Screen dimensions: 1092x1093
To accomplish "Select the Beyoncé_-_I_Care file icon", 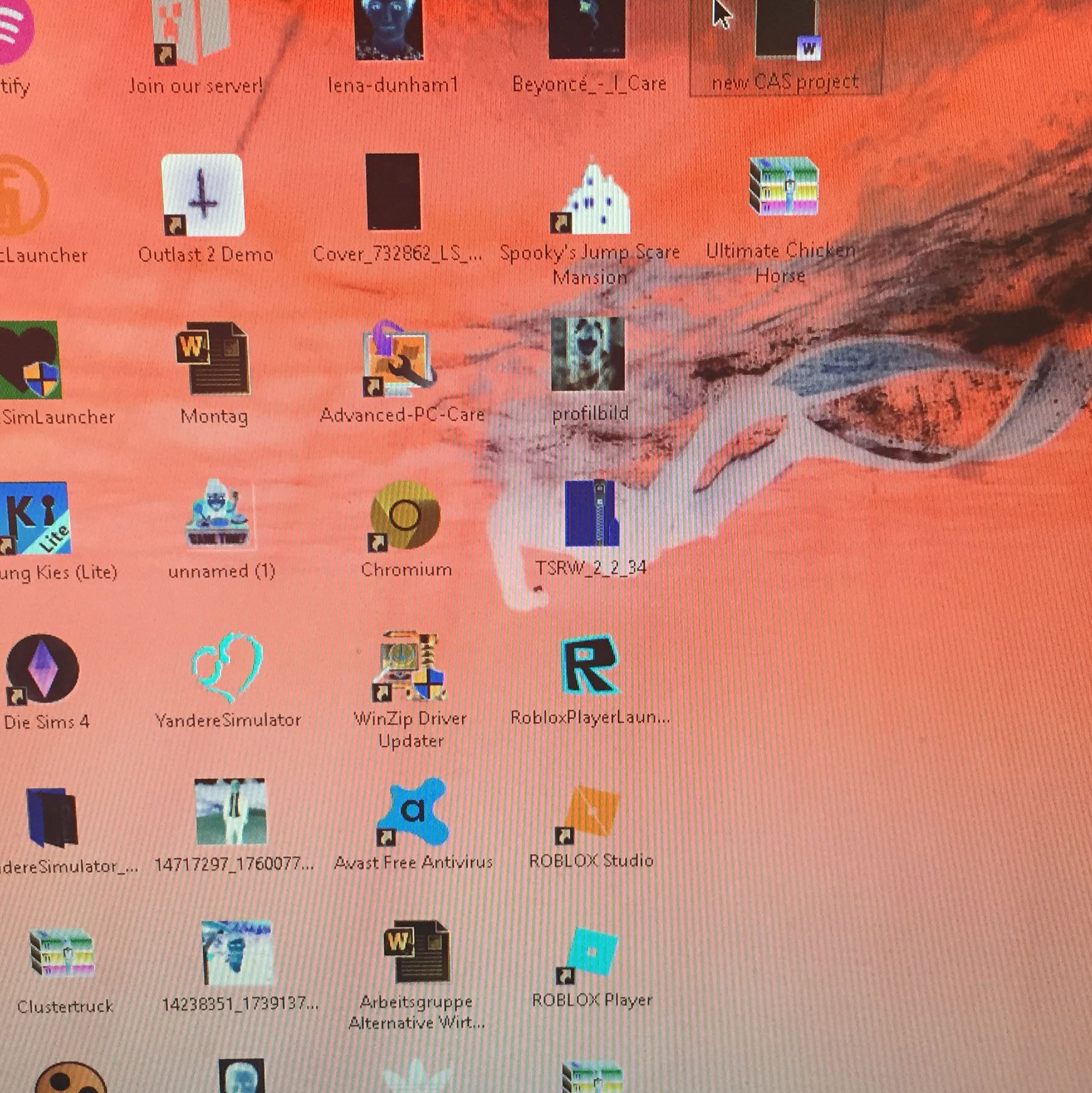I will (587, 29).
